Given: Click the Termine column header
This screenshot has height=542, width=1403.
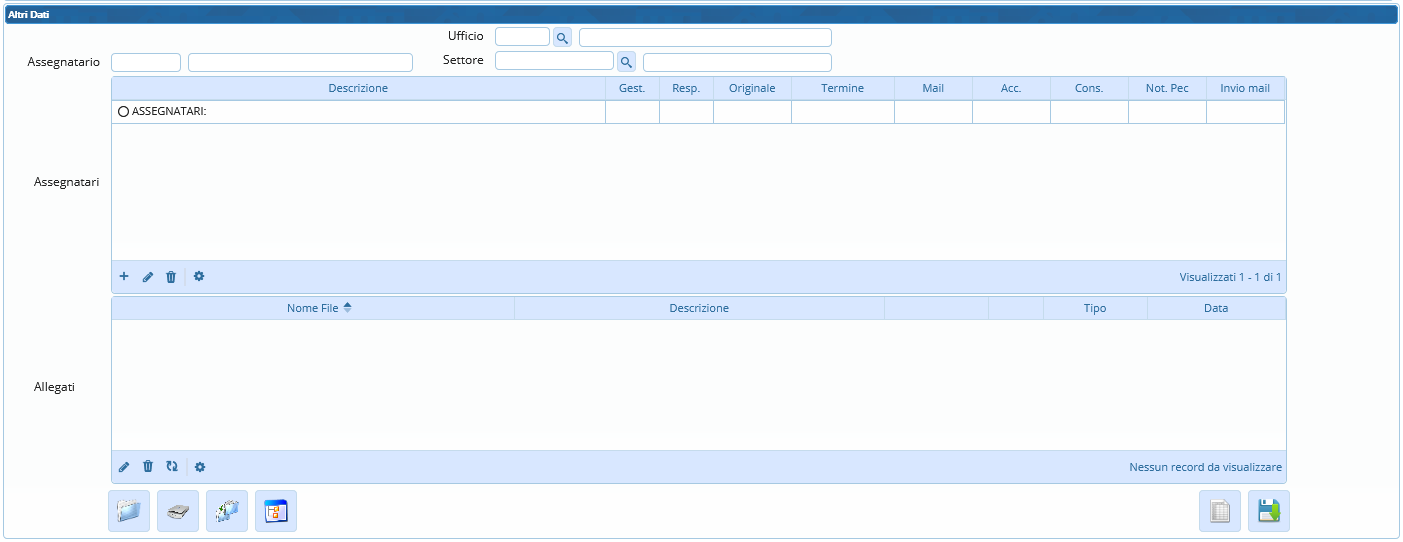Looking at the screenshot, I should (842, 88).
